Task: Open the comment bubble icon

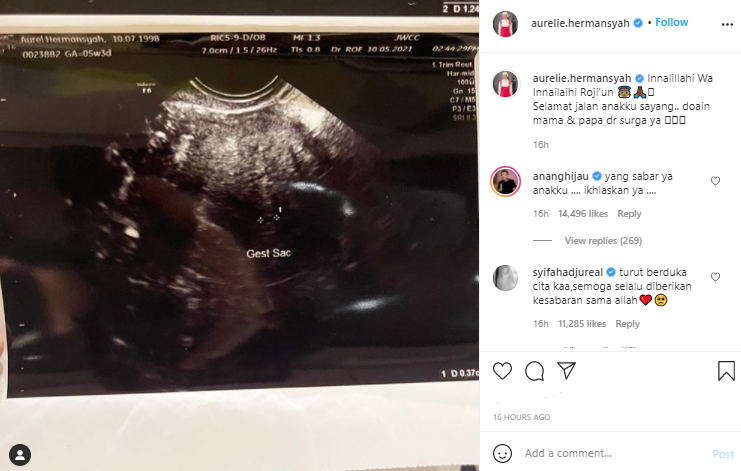Action: click(x=534, y=371)
